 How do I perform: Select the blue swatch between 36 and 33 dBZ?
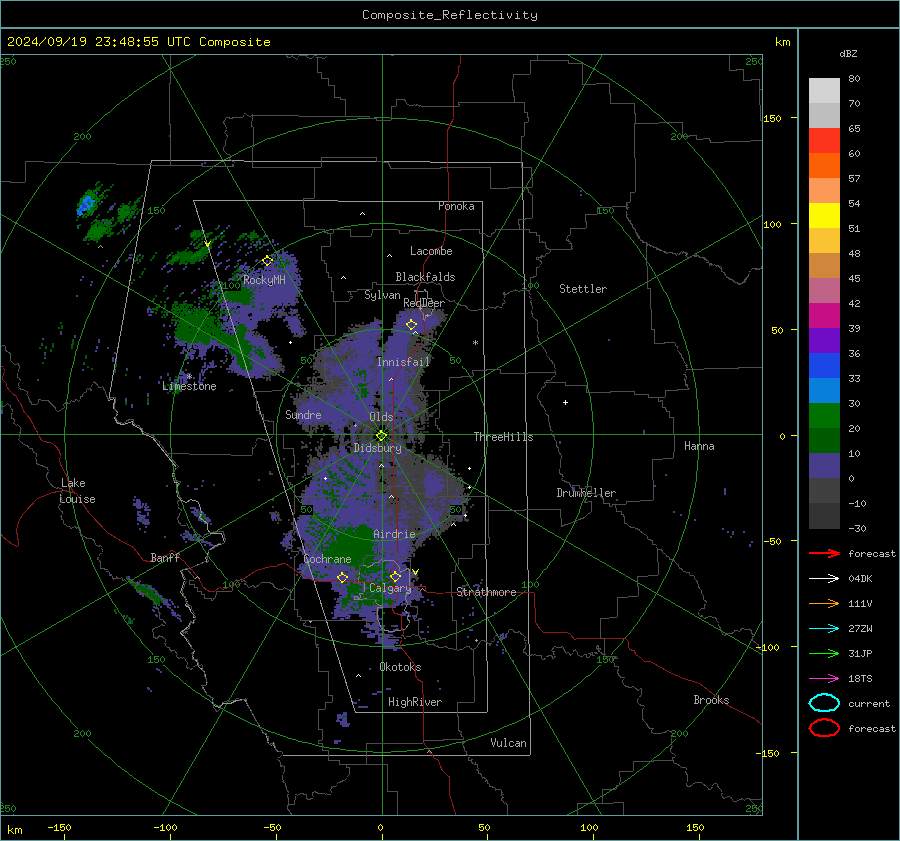click(x=824, y=366)
